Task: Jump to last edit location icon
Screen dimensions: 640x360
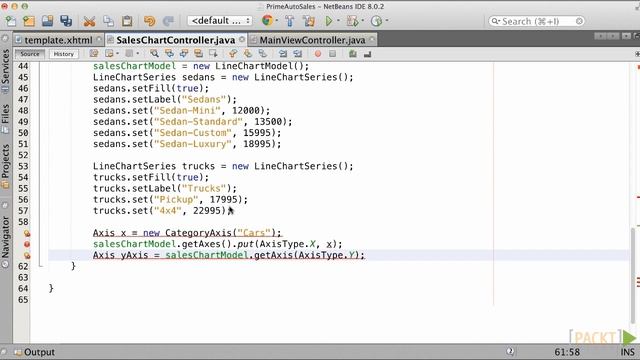Action: click(94, 53)
